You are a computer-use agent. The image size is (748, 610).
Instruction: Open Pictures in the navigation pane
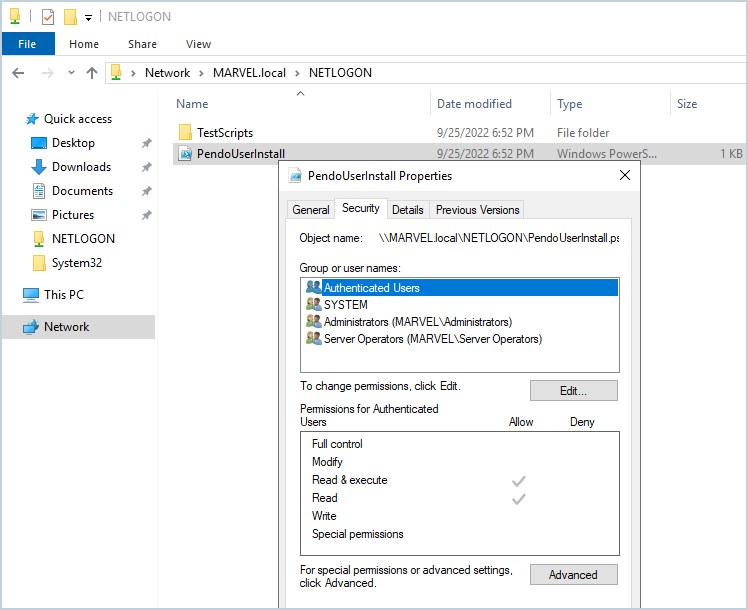[x=73, y=215]
